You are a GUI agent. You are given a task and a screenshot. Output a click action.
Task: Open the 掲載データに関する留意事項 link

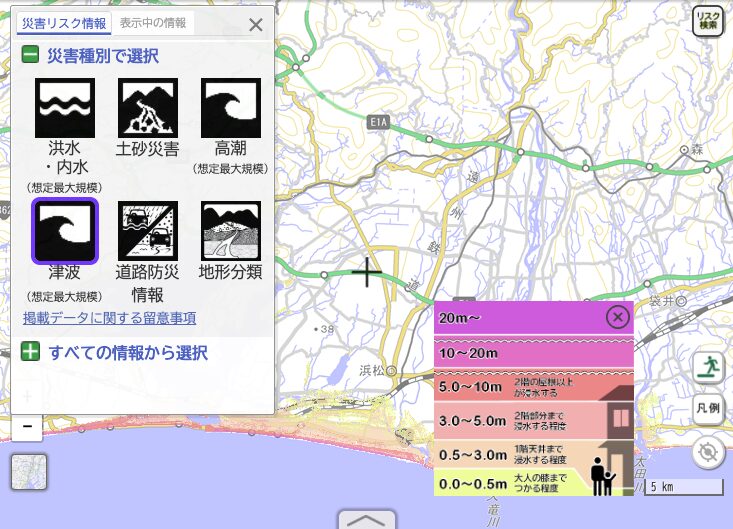[x=109, y=318]
